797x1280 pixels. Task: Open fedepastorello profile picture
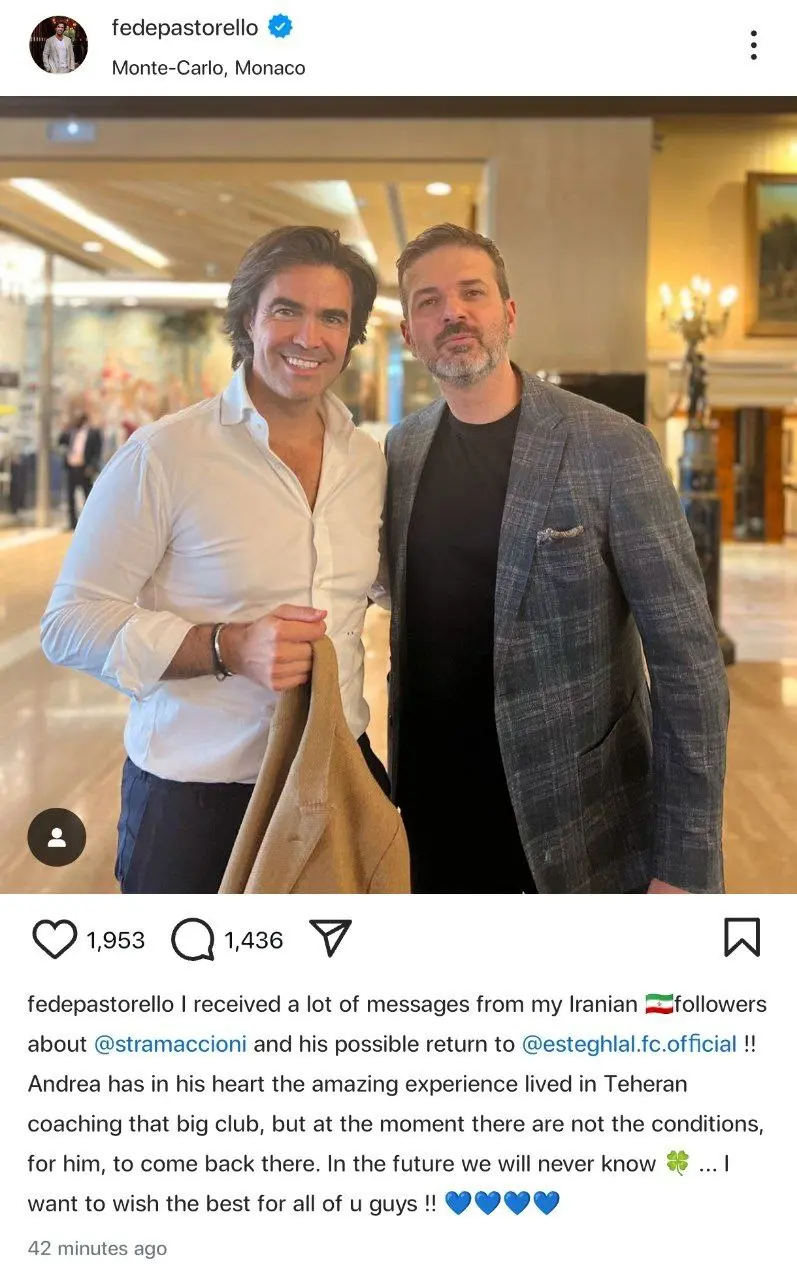pyautogui.click(x=58, y=45)
